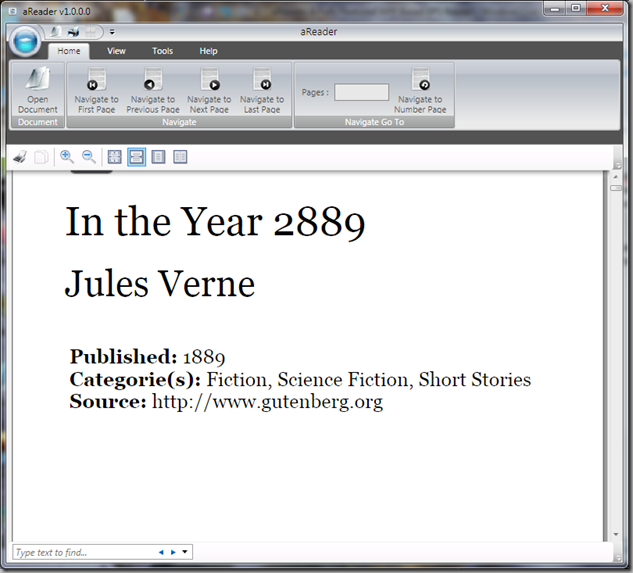The height and width of the screenshot is (573, 633).
Task: Click Navigate to Last Page
Action: tap(262, 90)
